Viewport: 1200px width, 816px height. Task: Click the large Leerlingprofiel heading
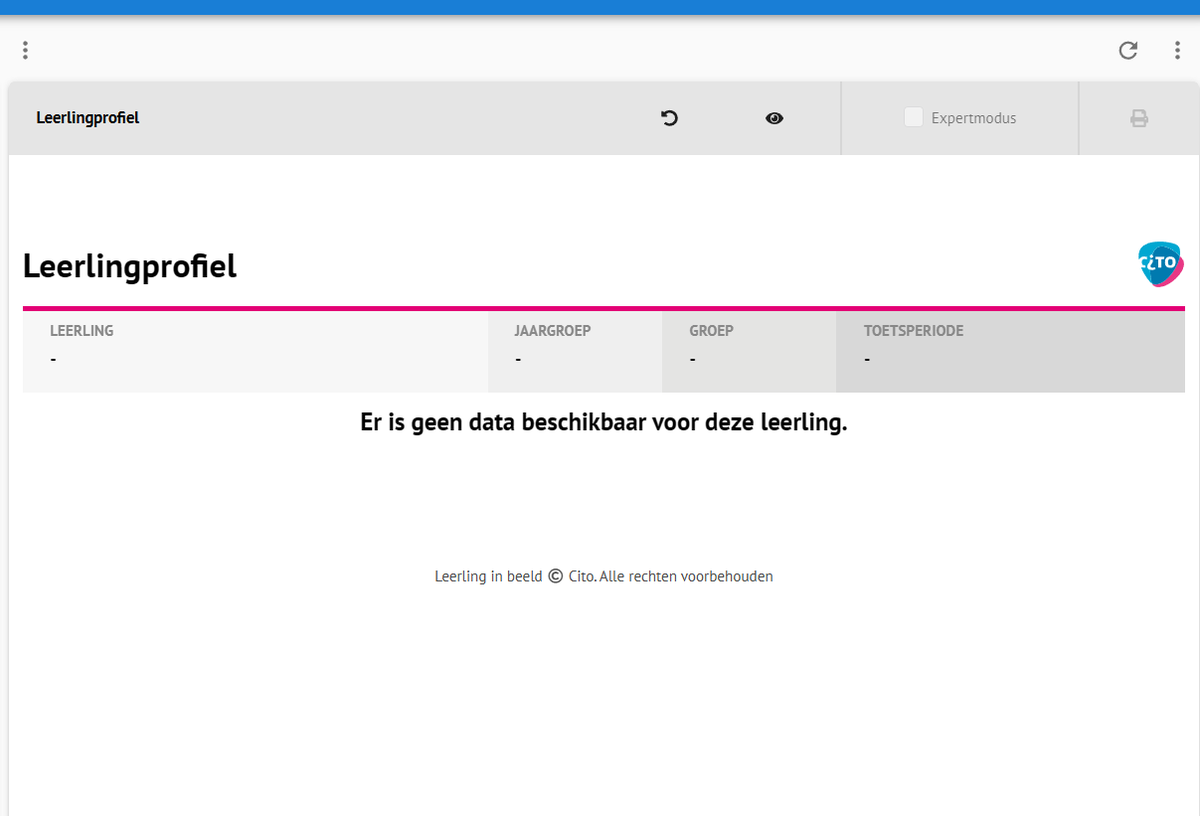pyautogui.click(x=130, y=266)
